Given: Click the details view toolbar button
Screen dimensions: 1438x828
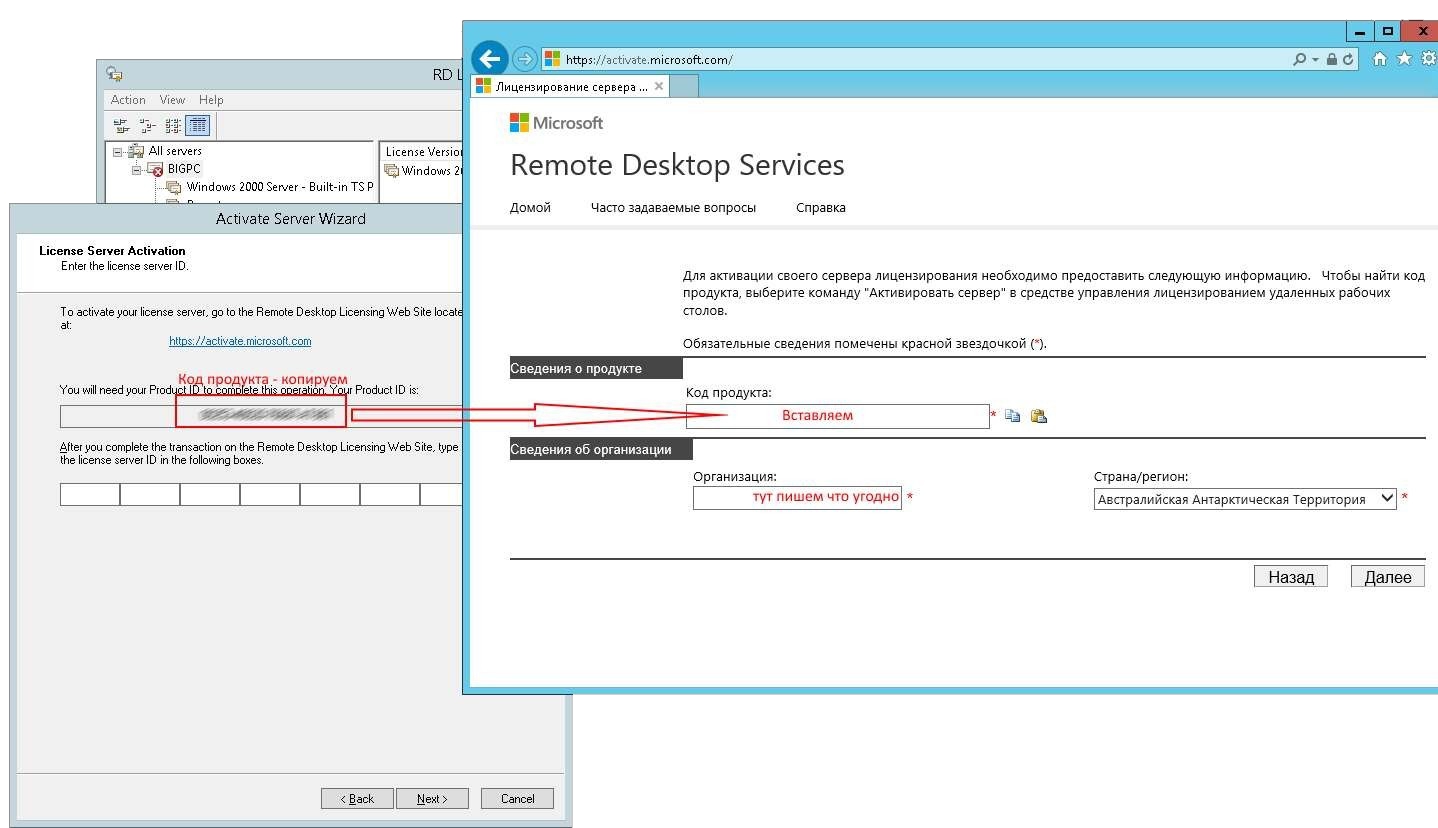Looking at the screenshot, I should point(197,126).
